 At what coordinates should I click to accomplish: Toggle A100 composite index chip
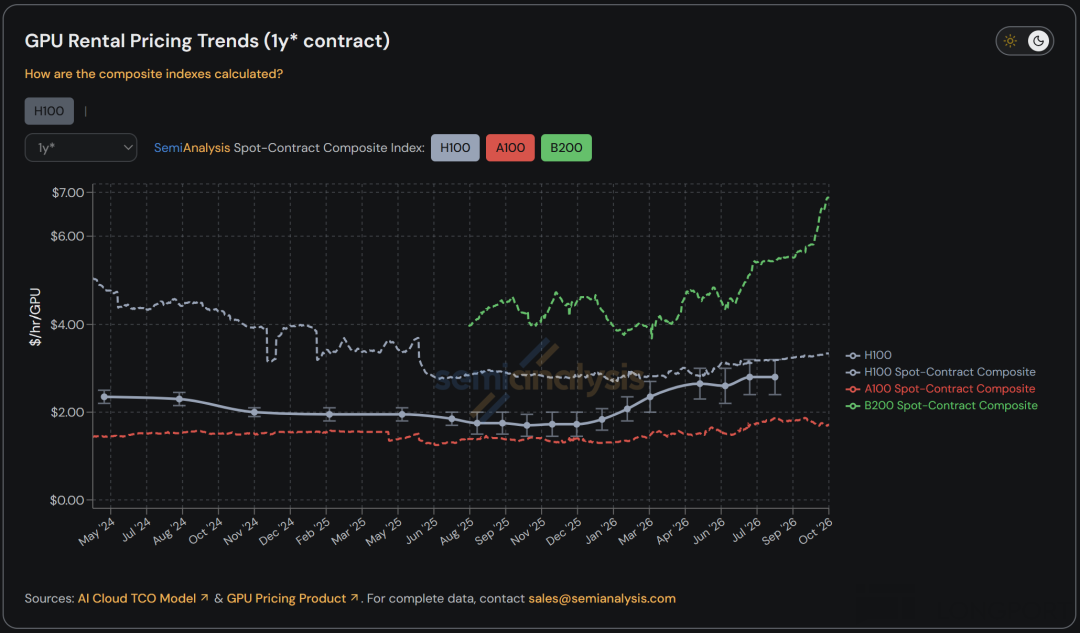[x=510, y=147]
